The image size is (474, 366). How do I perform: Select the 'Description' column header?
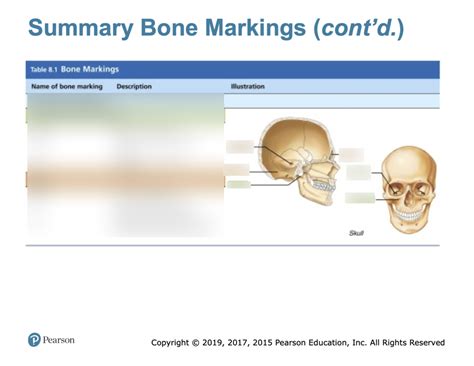pos(134,86)
